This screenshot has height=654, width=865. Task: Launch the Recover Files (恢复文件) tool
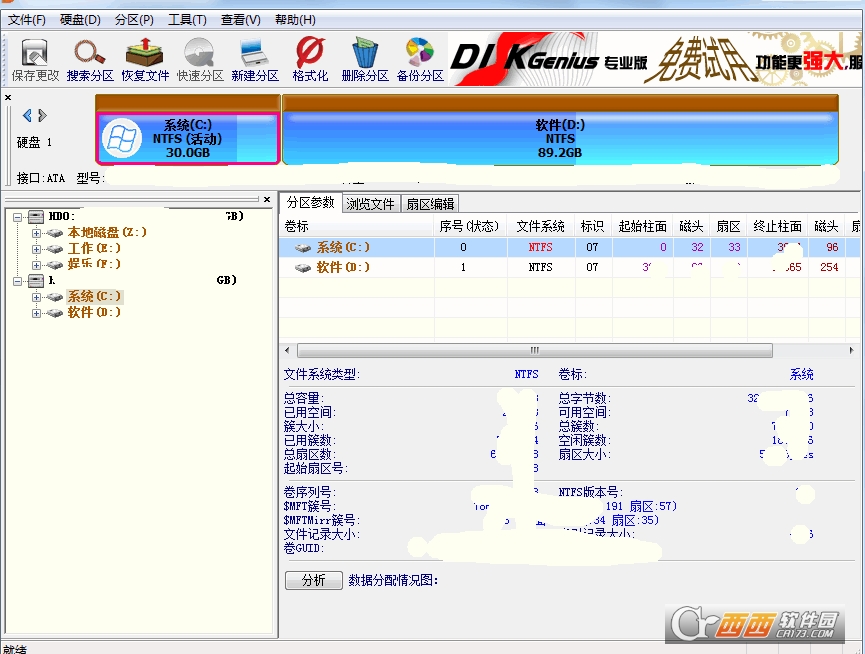145,60
